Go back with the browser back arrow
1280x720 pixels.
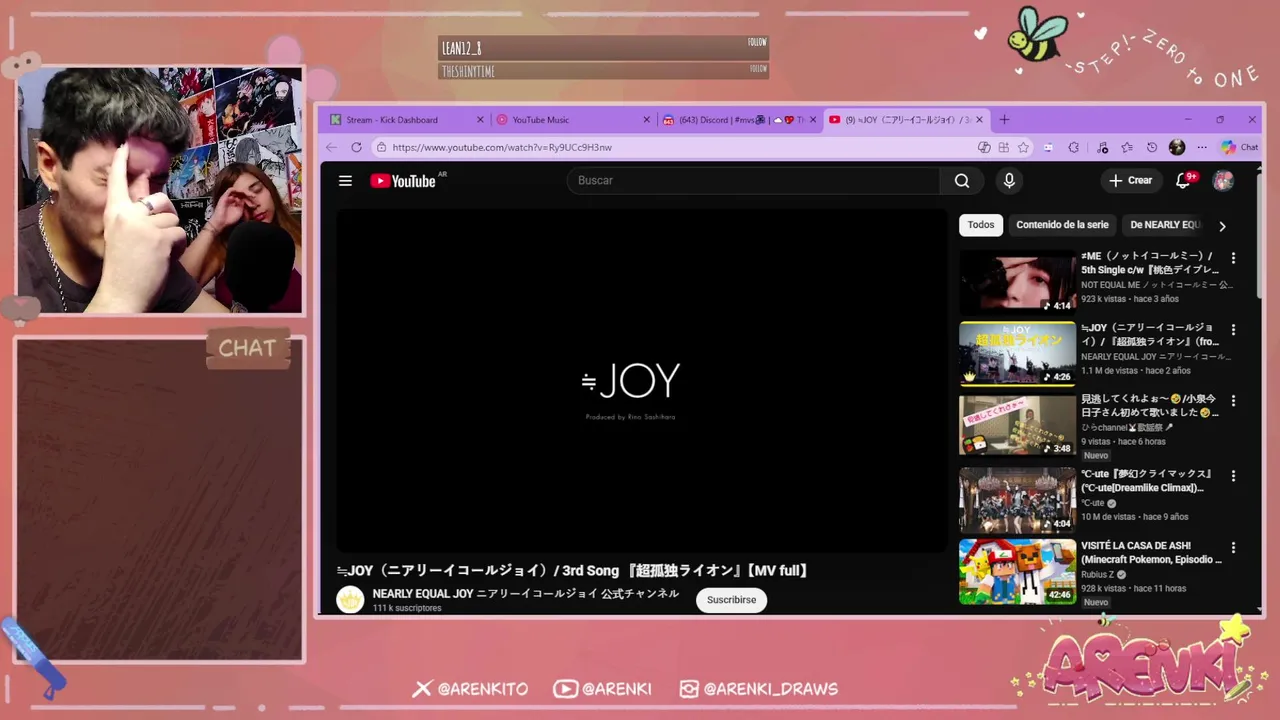[332, 147]
